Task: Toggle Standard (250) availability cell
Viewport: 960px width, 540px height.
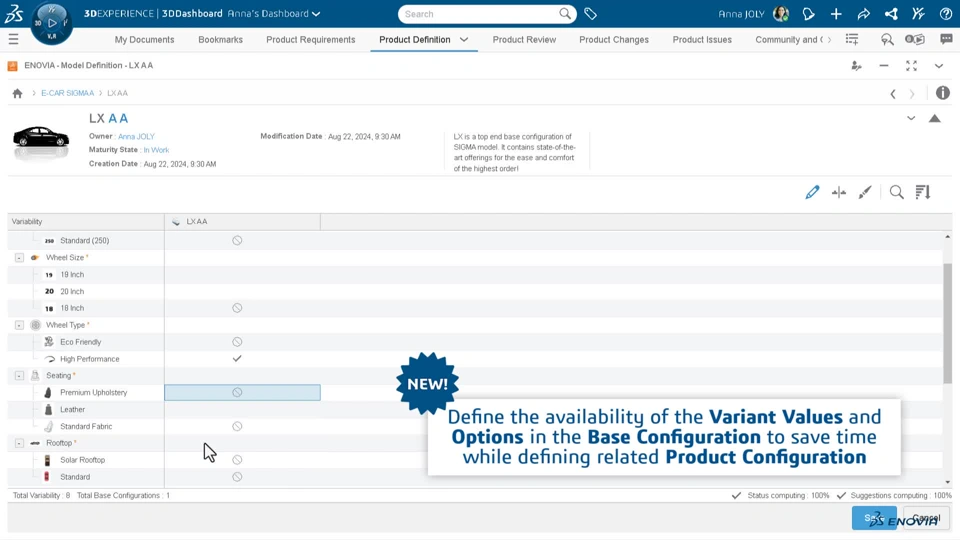Action: [237, 241]
